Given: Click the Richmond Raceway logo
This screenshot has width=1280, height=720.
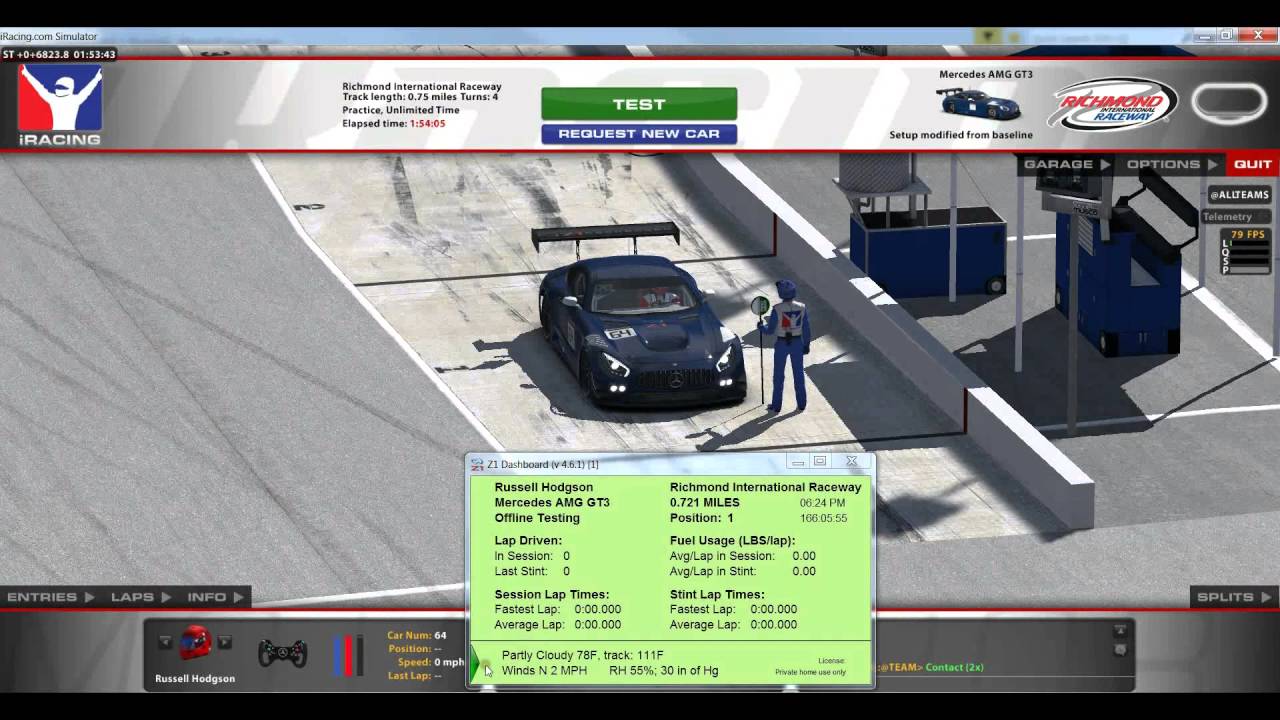Looking at the screenshot, I should pos(1114,104).
